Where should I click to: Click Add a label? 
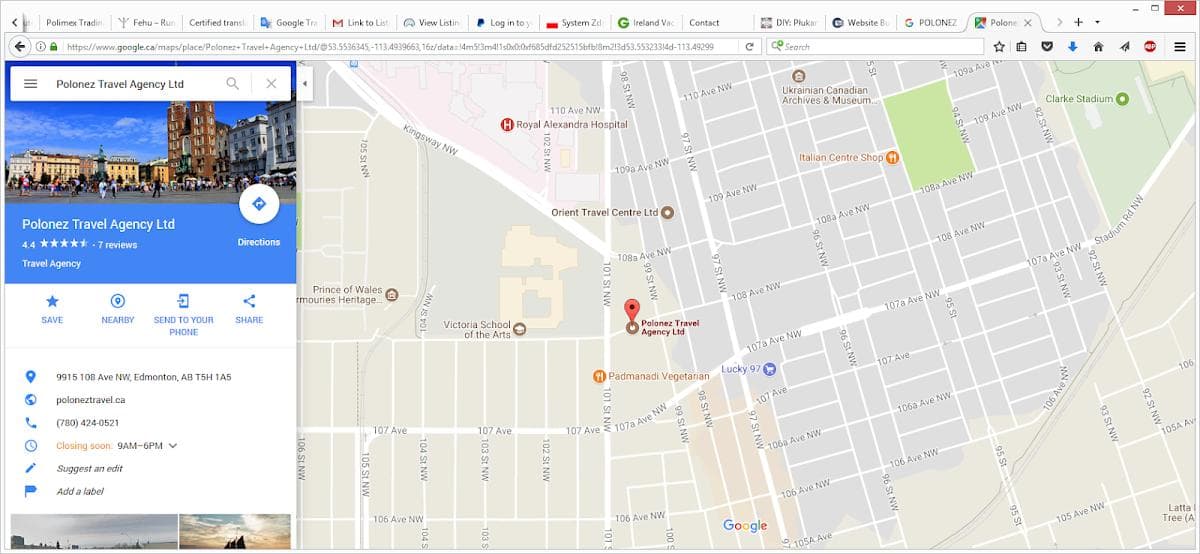pyautogui.click(x=80, y=492)
